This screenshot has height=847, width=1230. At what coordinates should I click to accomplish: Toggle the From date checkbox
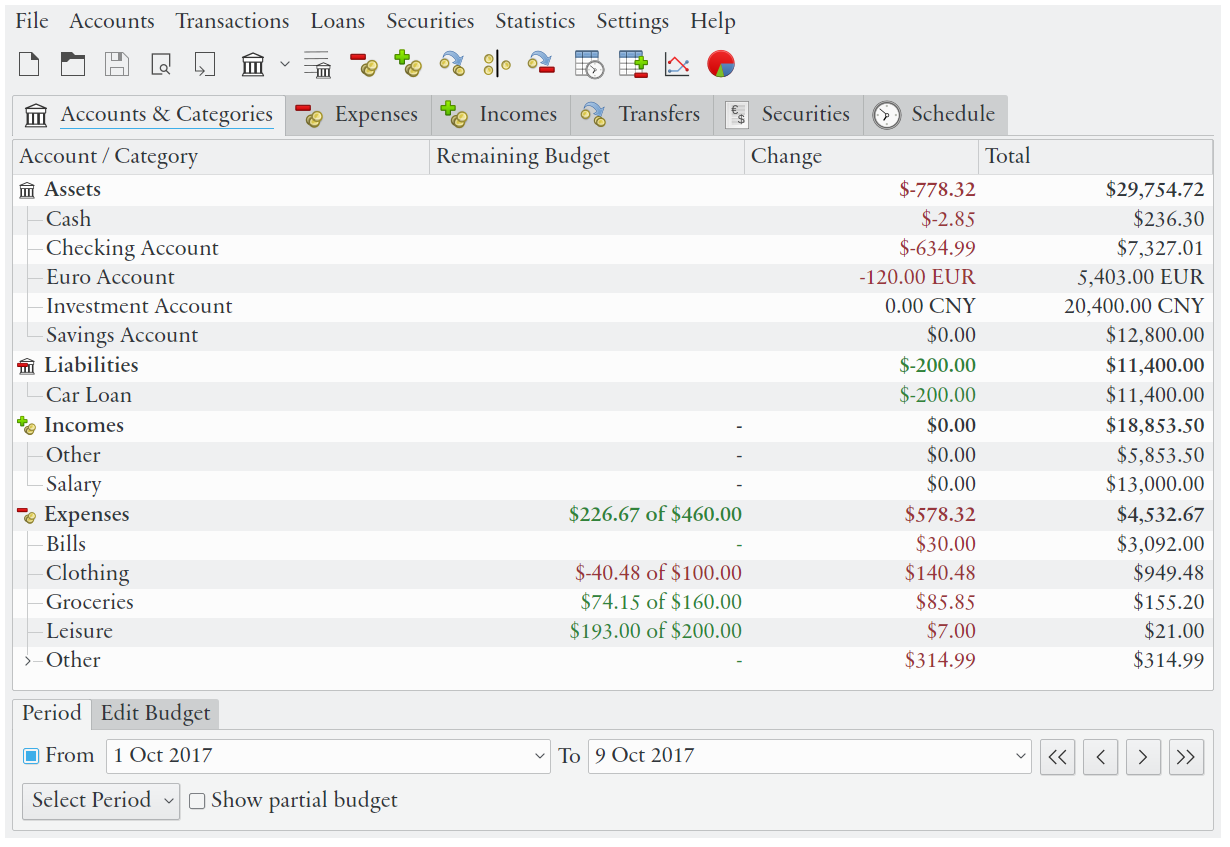point(31,756)
